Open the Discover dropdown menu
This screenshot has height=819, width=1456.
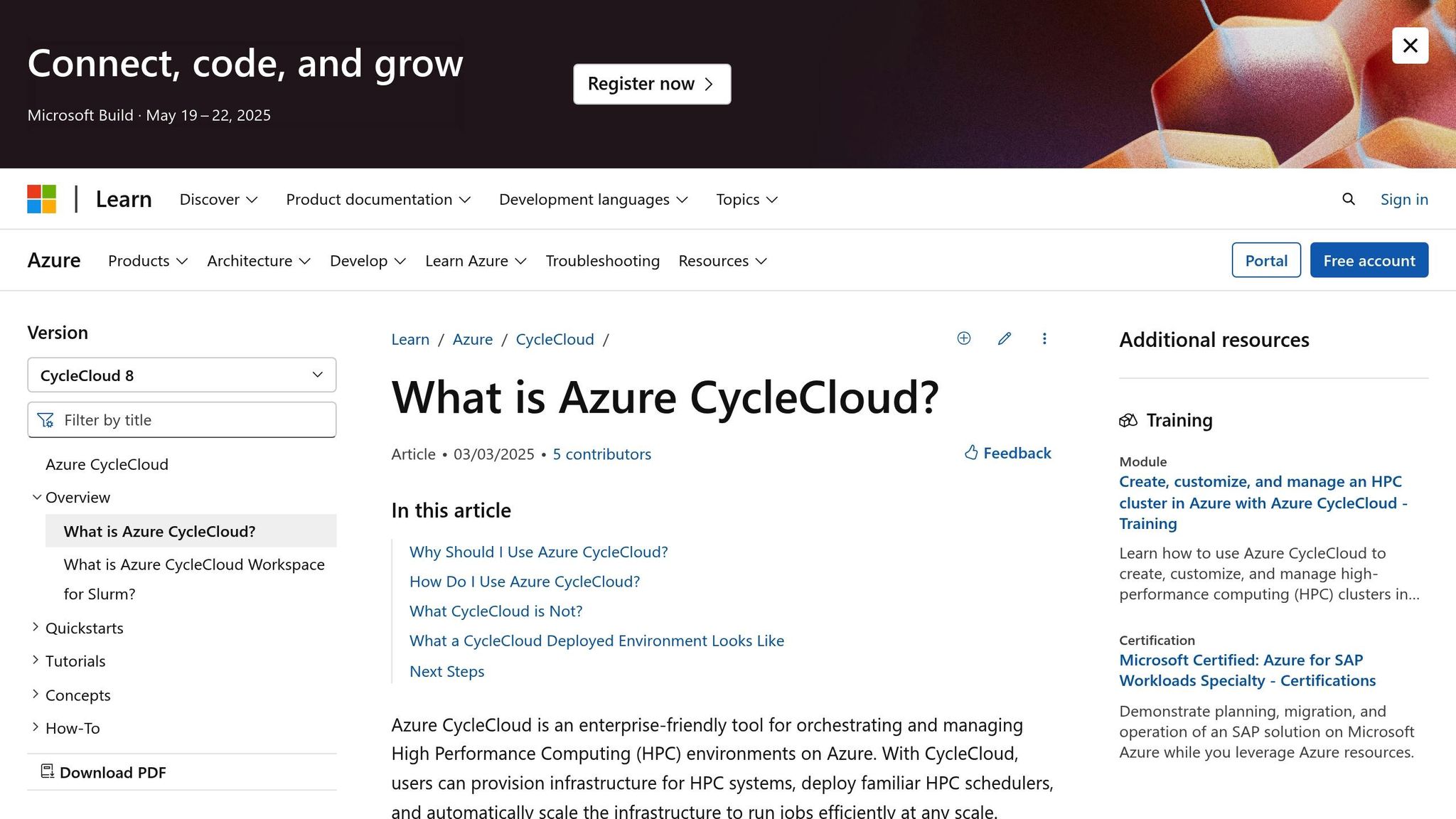[218, 199]
